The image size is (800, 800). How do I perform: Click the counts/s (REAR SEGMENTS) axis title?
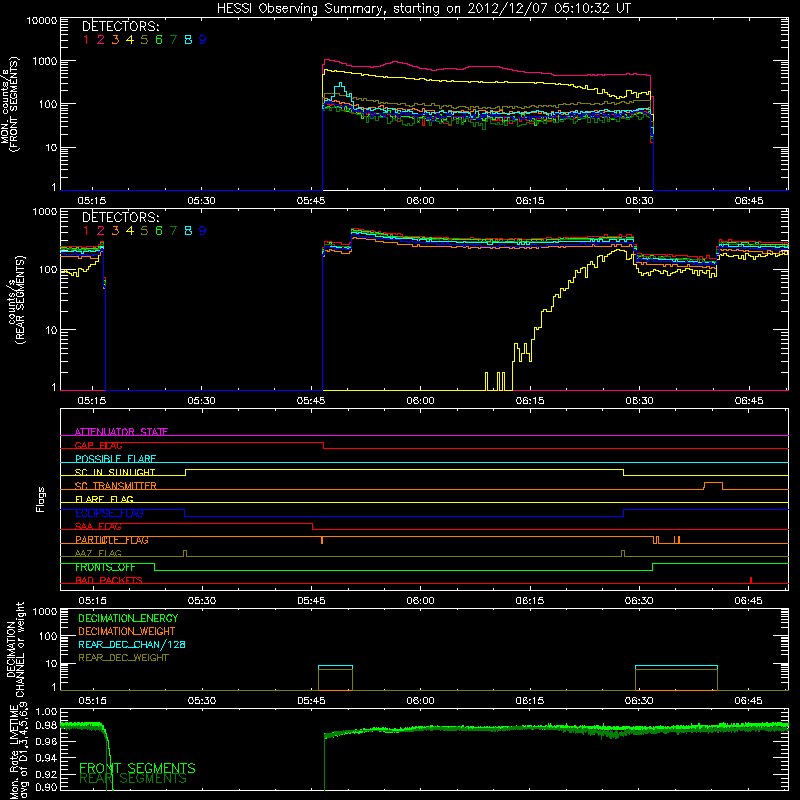16,300
